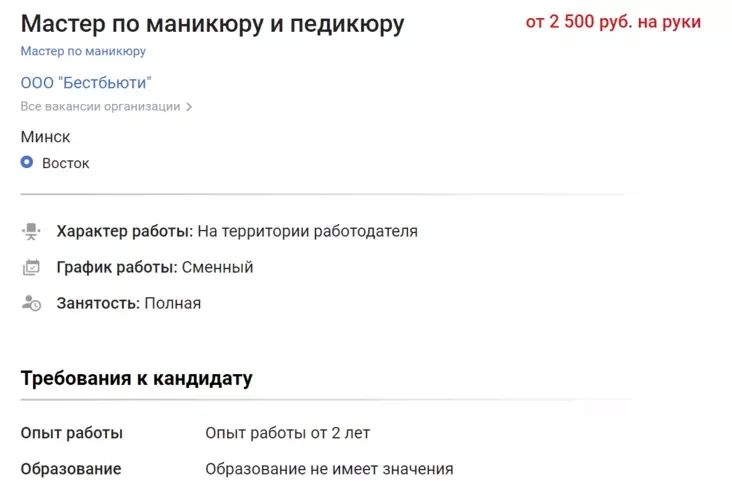
Task: Click the Характер работы label
Action: 124,232
